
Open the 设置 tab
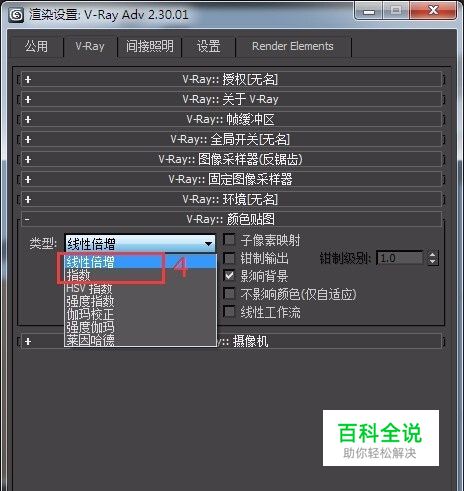[x=209, y=47]
